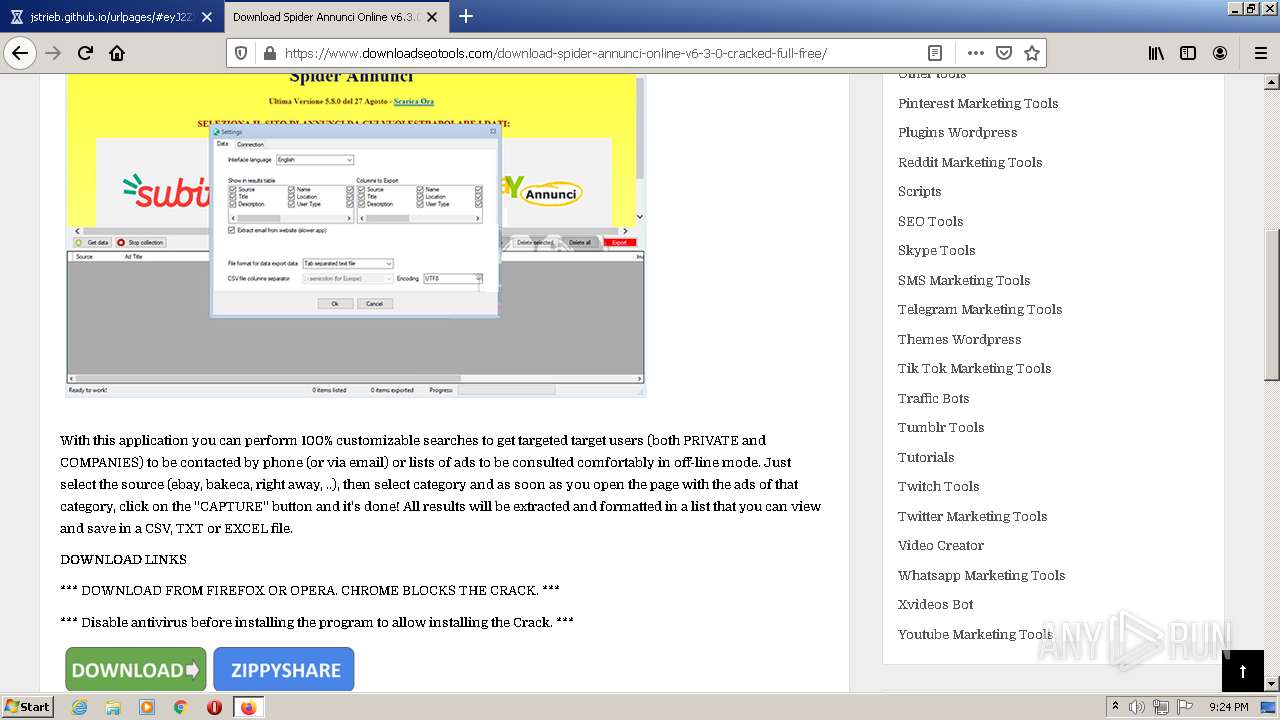Open Opera browser from the taskbar

coord(214,707)
